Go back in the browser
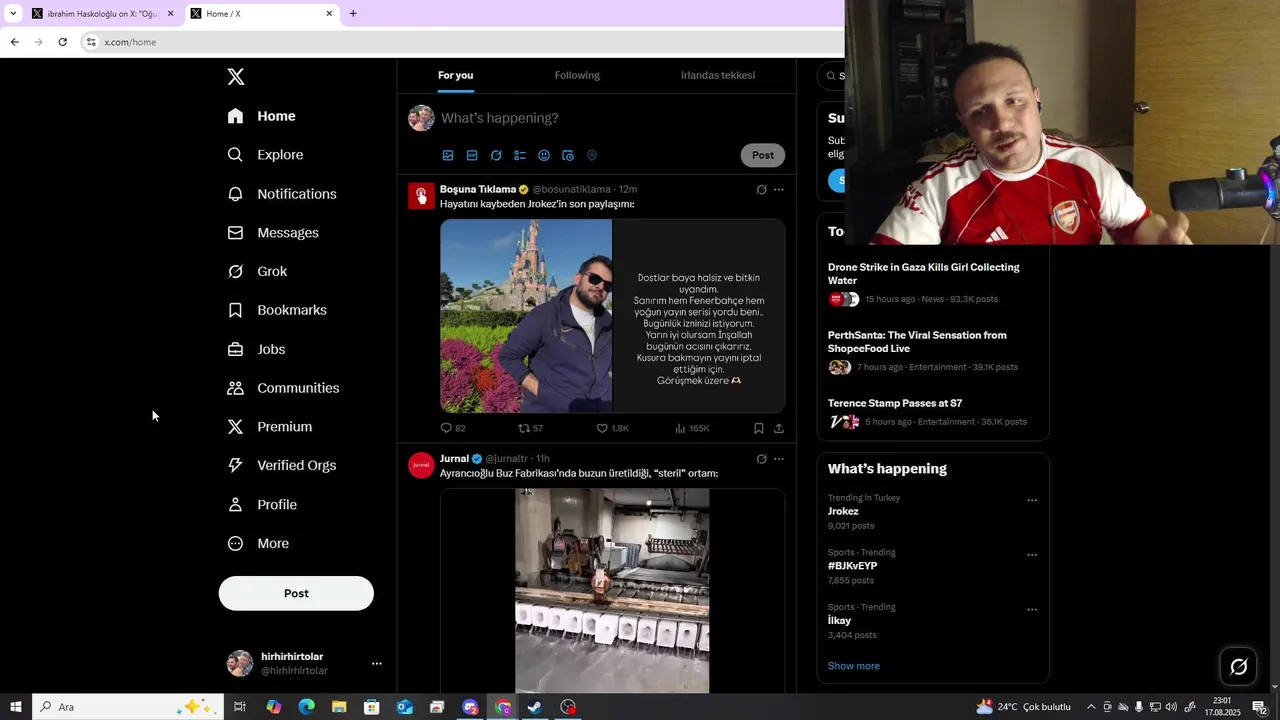This screenshot has height=720, width=1280. tap(14, 42)
